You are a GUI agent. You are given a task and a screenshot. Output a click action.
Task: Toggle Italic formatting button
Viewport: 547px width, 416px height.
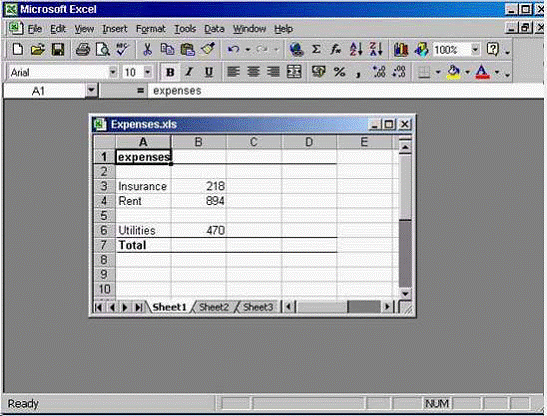pos(189,72)
